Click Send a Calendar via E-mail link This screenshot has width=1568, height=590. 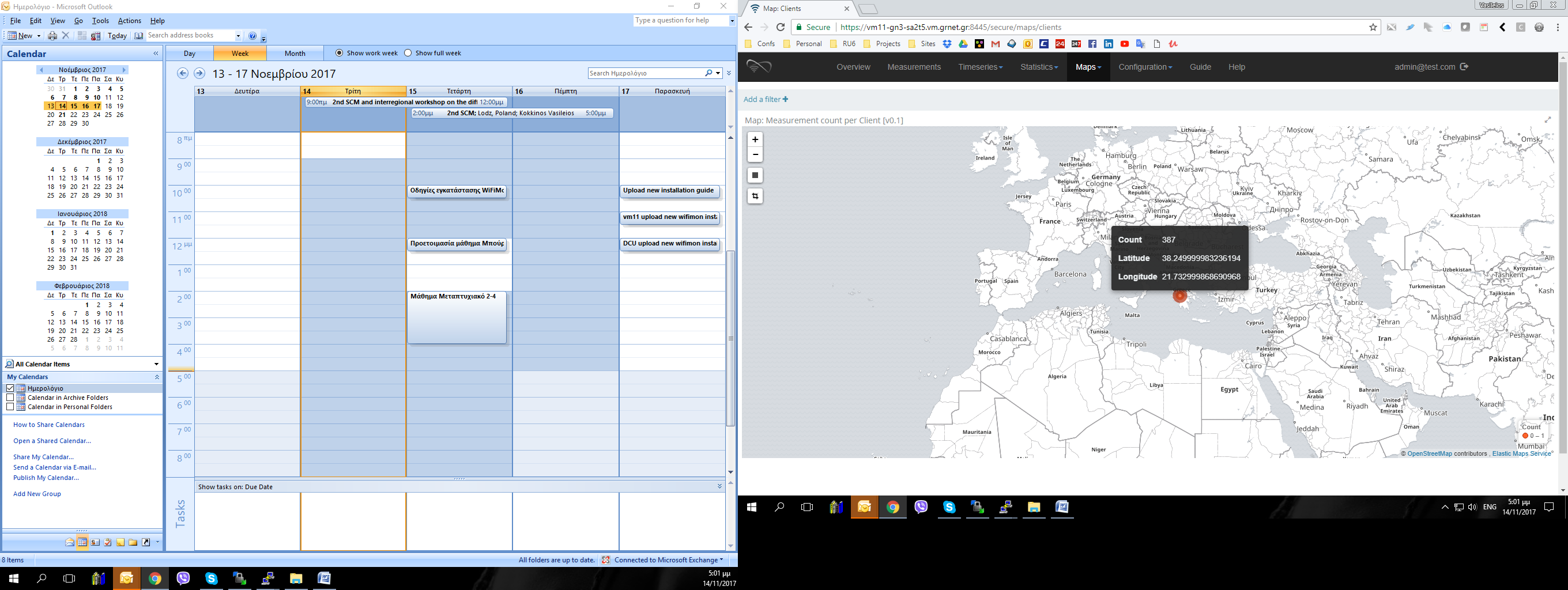[x=55, y=468]
